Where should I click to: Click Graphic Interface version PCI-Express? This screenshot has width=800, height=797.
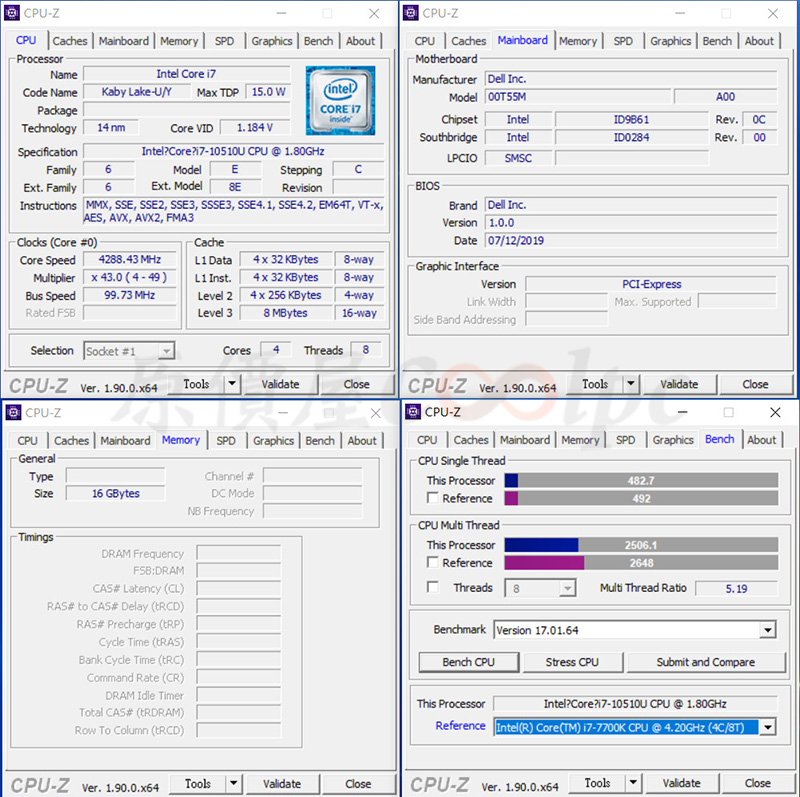pyautogui.click(x=652, y=284)
